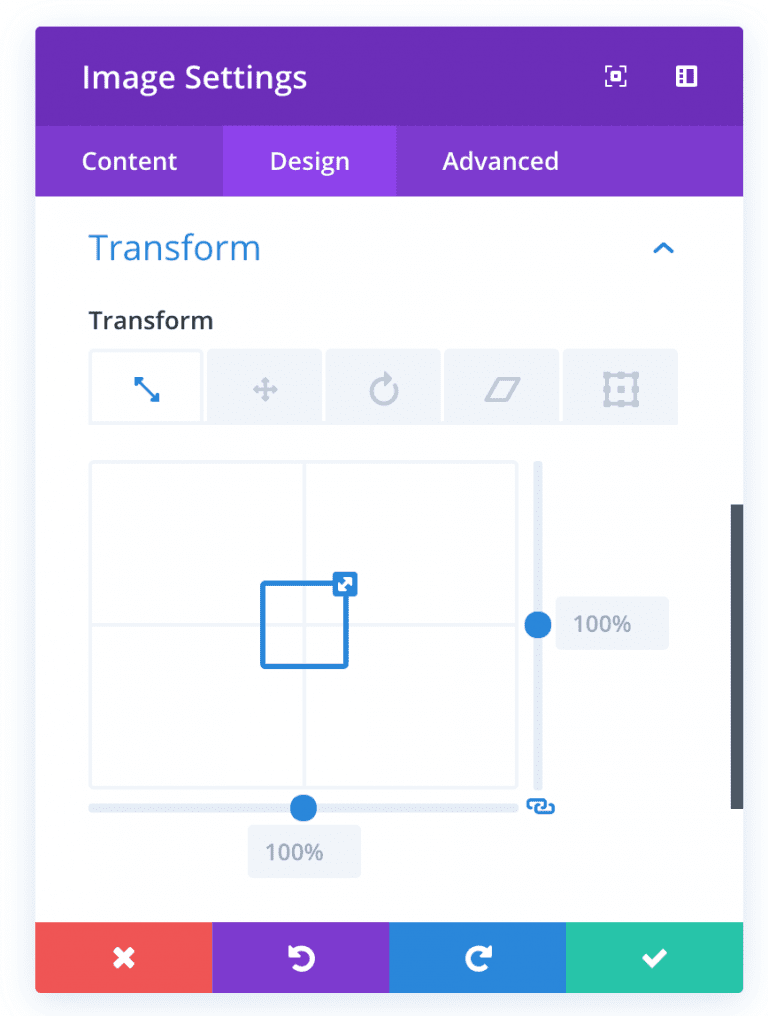The image size is (768, 1016).
Task: Undo the last transform change
Action: coord(300,957)
